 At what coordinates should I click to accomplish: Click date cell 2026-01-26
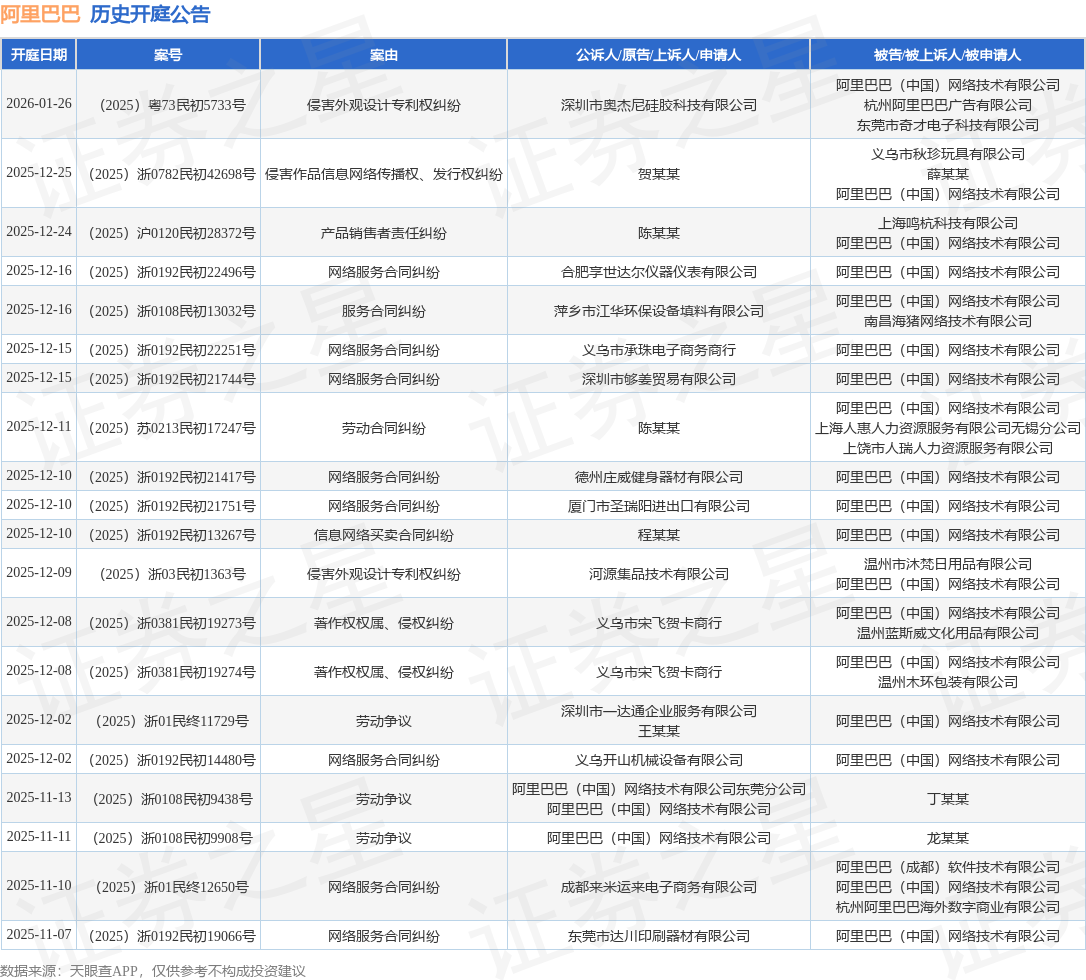coord(39,104)
